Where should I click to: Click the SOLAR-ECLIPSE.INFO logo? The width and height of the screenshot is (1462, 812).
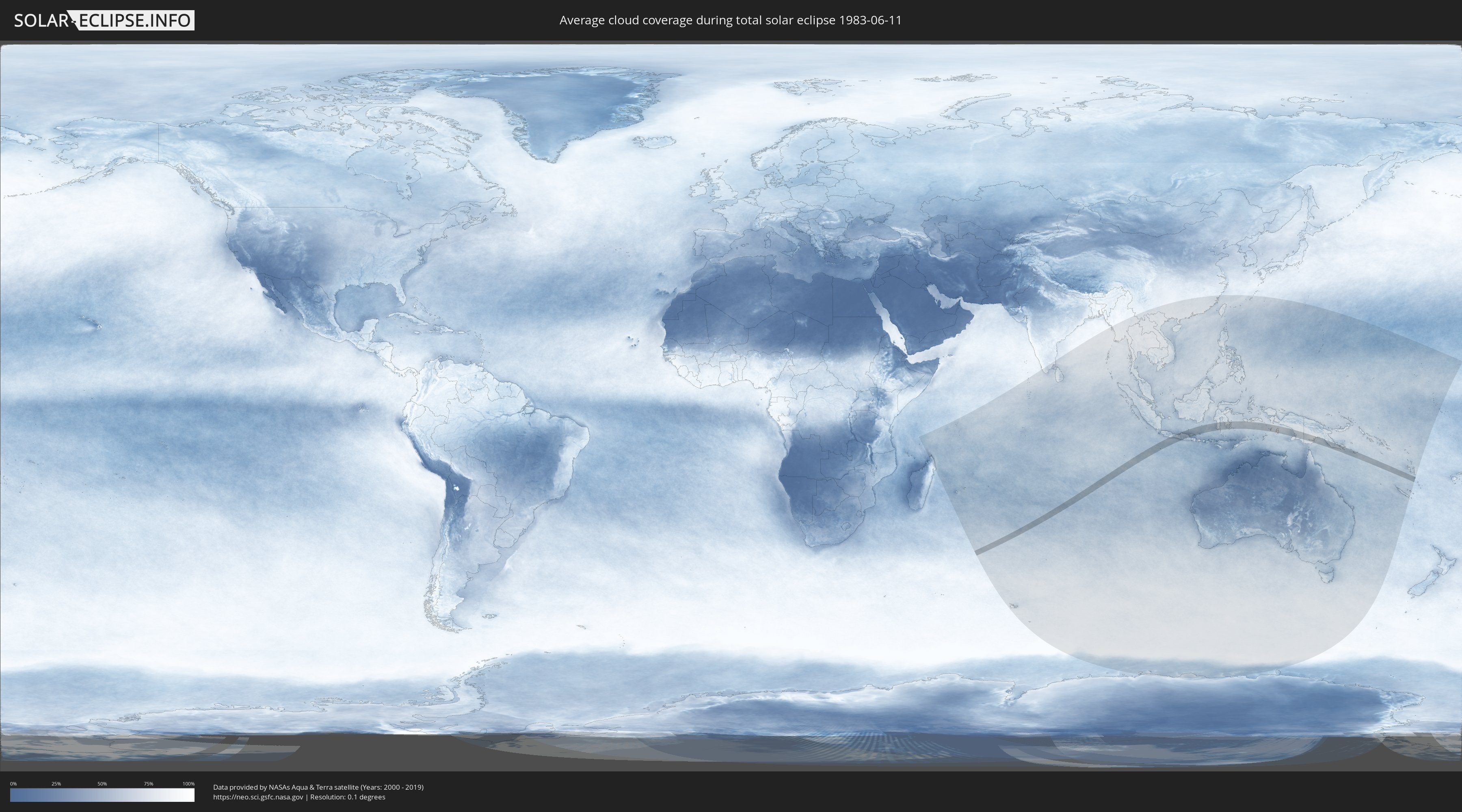tap(103, 20)
